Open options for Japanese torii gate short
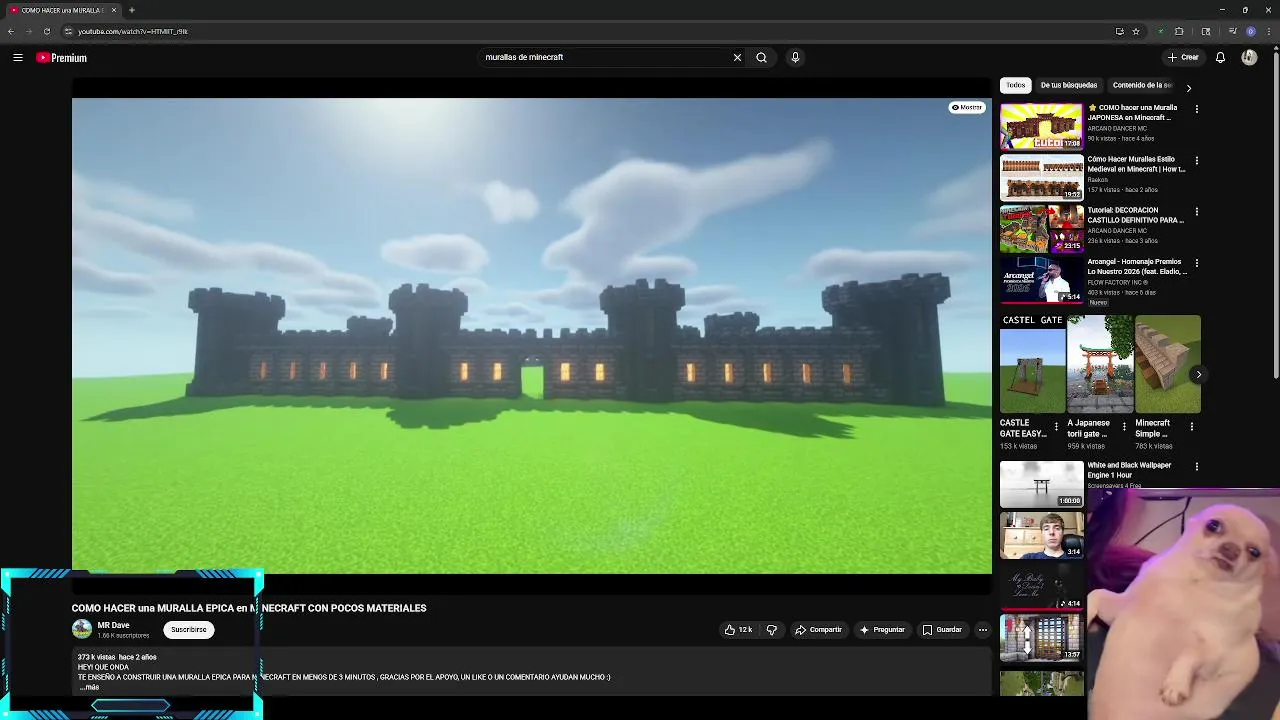1280x720 pixels. pos(1124,427)
